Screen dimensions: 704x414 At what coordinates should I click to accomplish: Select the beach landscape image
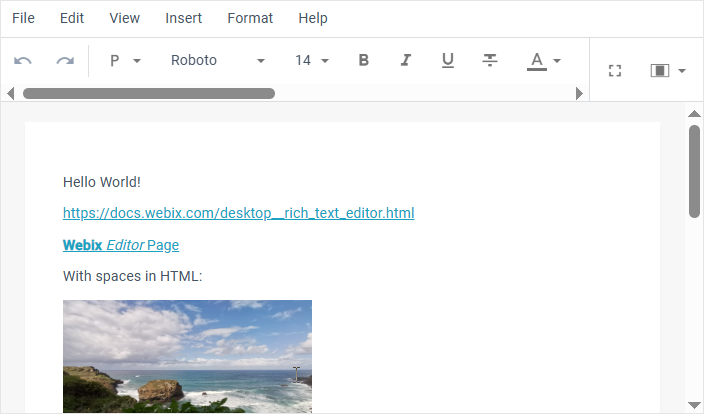(x=187, y=355)
